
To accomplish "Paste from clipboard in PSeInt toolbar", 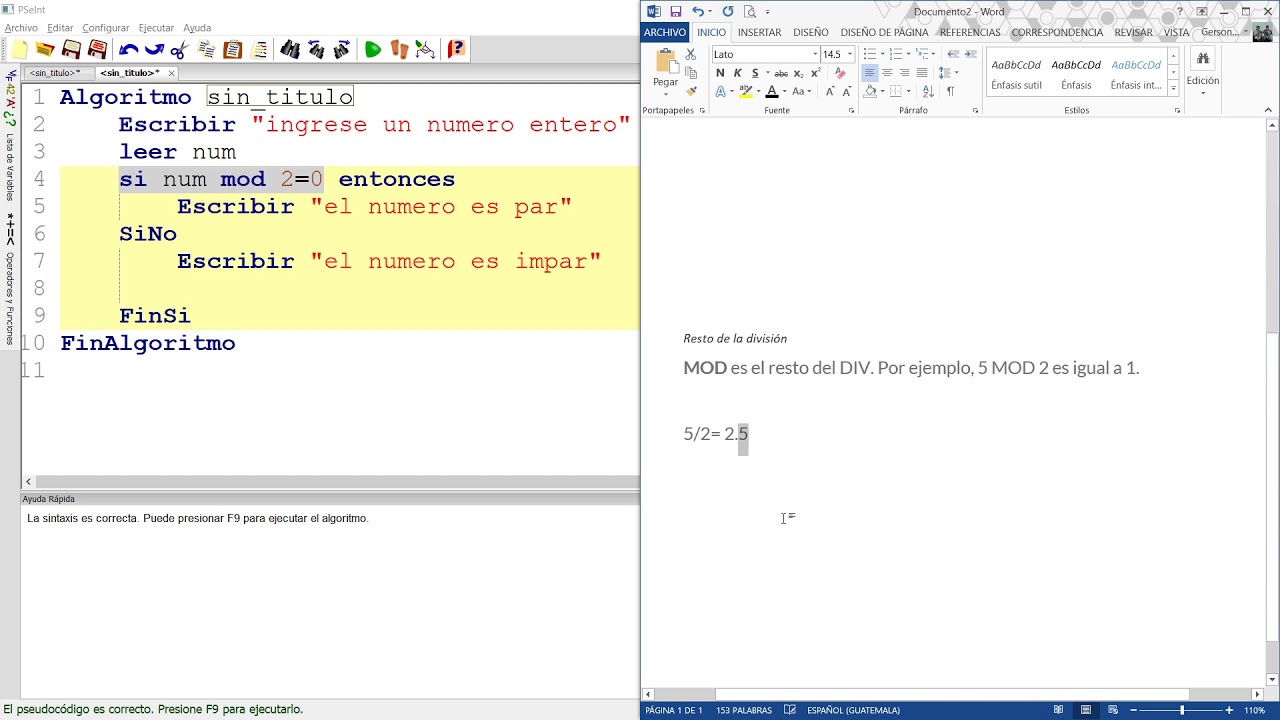I will (233, 49).
